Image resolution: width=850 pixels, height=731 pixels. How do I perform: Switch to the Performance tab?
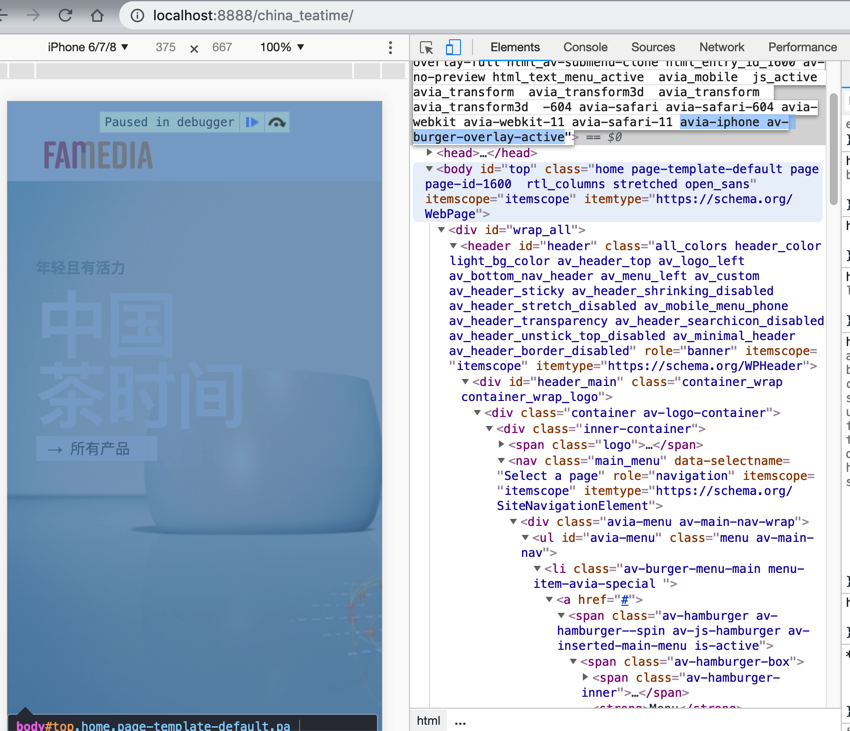pos(802,47)
